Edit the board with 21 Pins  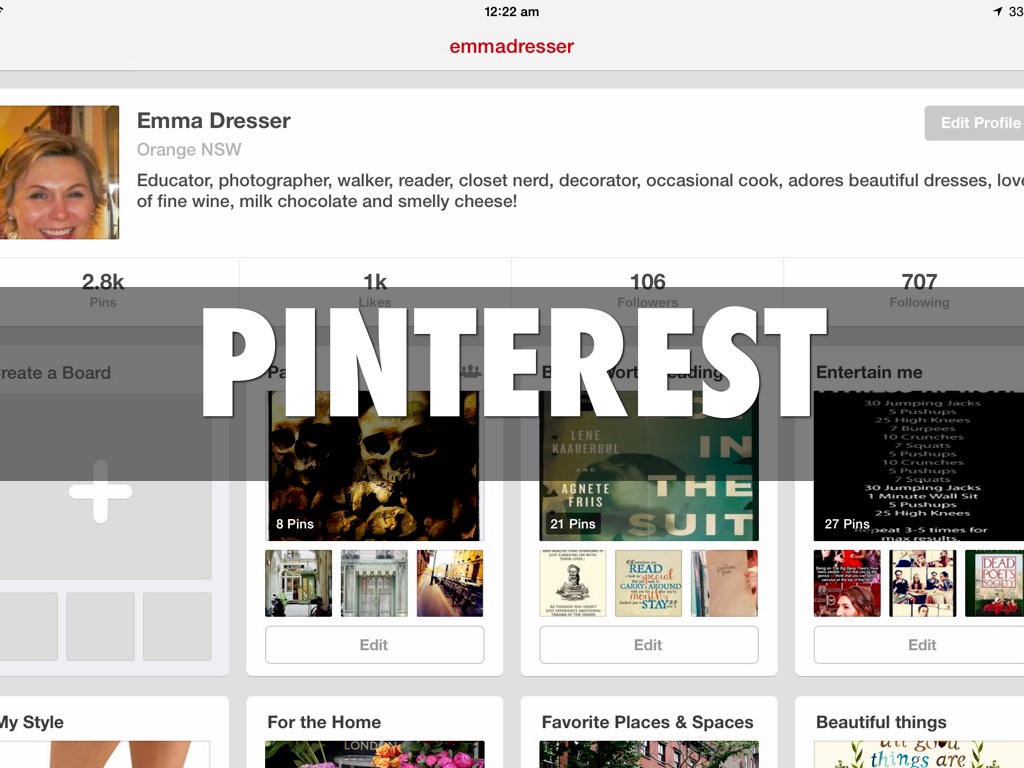(649, 645)
